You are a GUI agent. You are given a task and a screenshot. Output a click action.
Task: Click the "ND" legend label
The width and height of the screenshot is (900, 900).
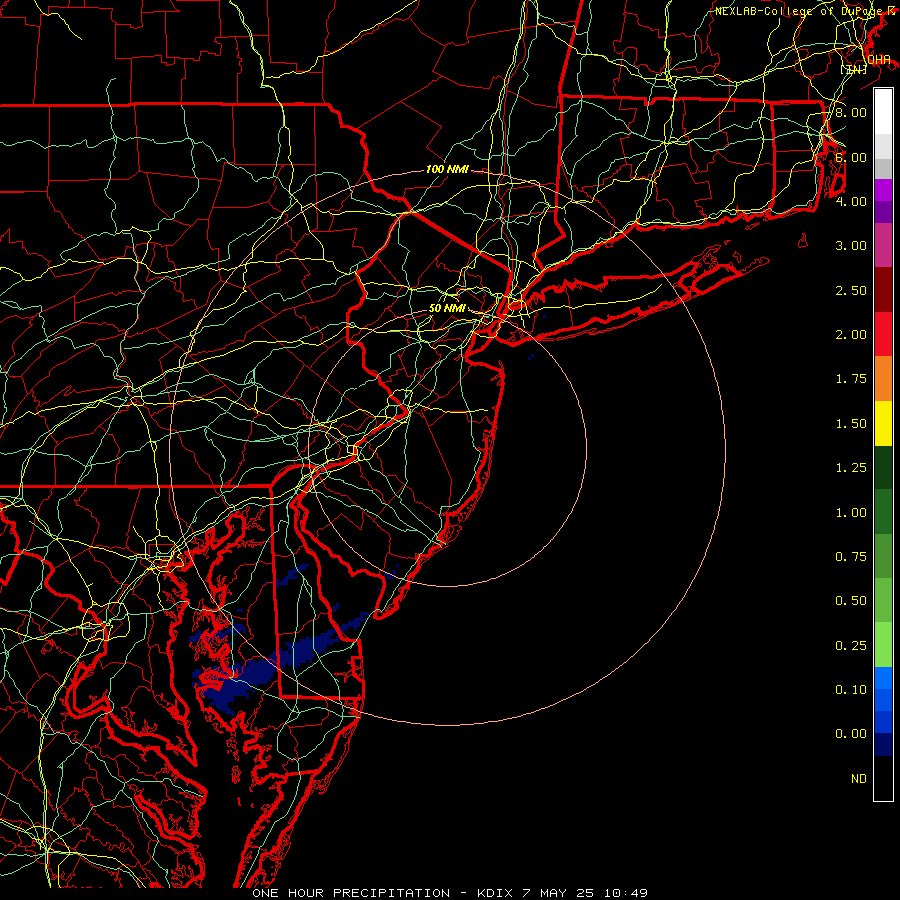pyautogui.click(x=859, y=779)
